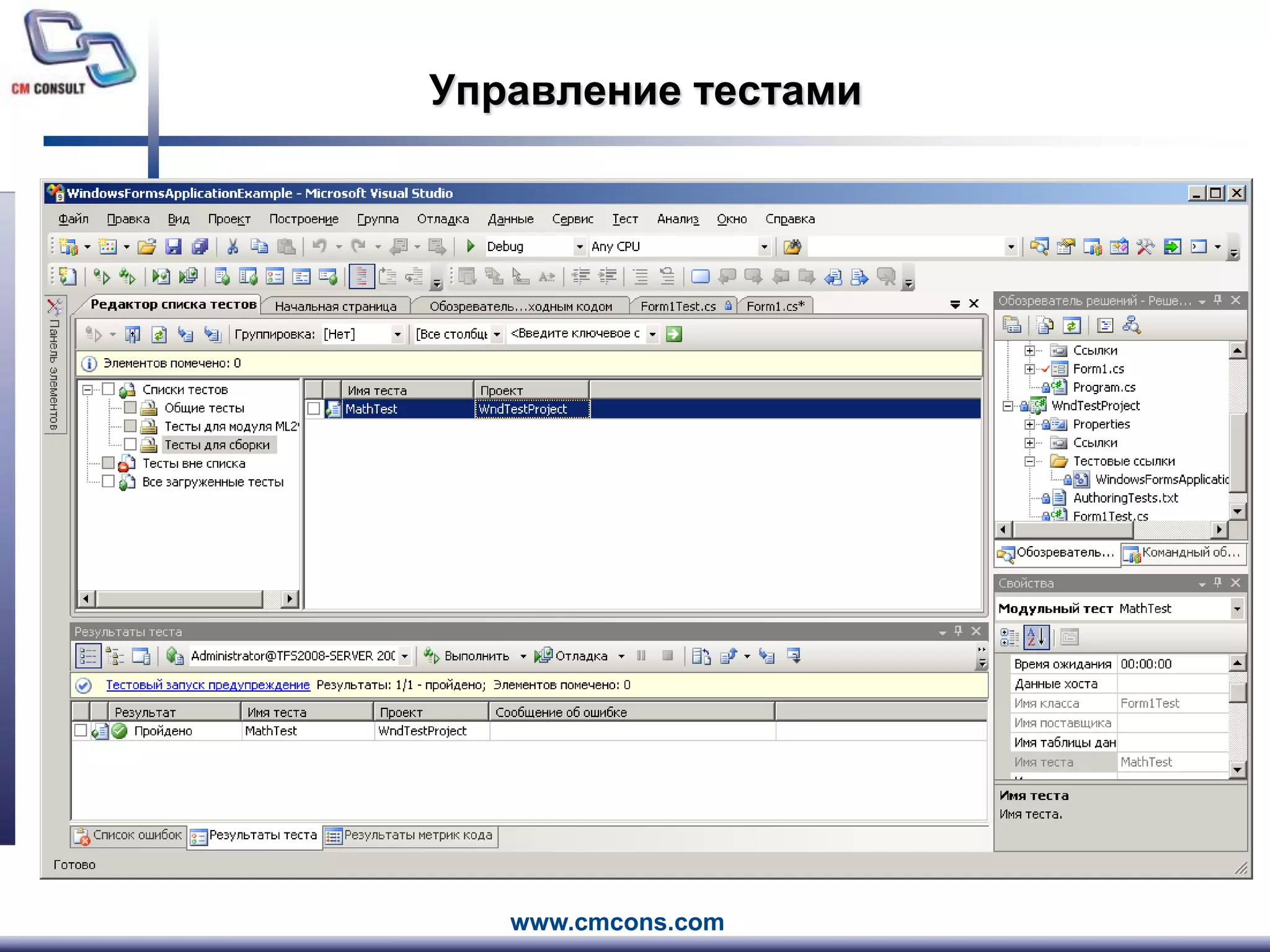
Task: Click the Stop icon in test results toolbar
Action: click(668, 656)
